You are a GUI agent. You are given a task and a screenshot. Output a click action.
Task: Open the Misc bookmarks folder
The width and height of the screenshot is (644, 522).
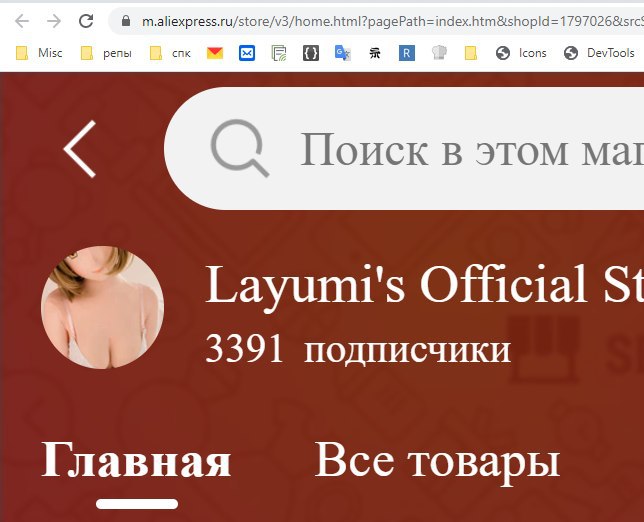point(39,53)
